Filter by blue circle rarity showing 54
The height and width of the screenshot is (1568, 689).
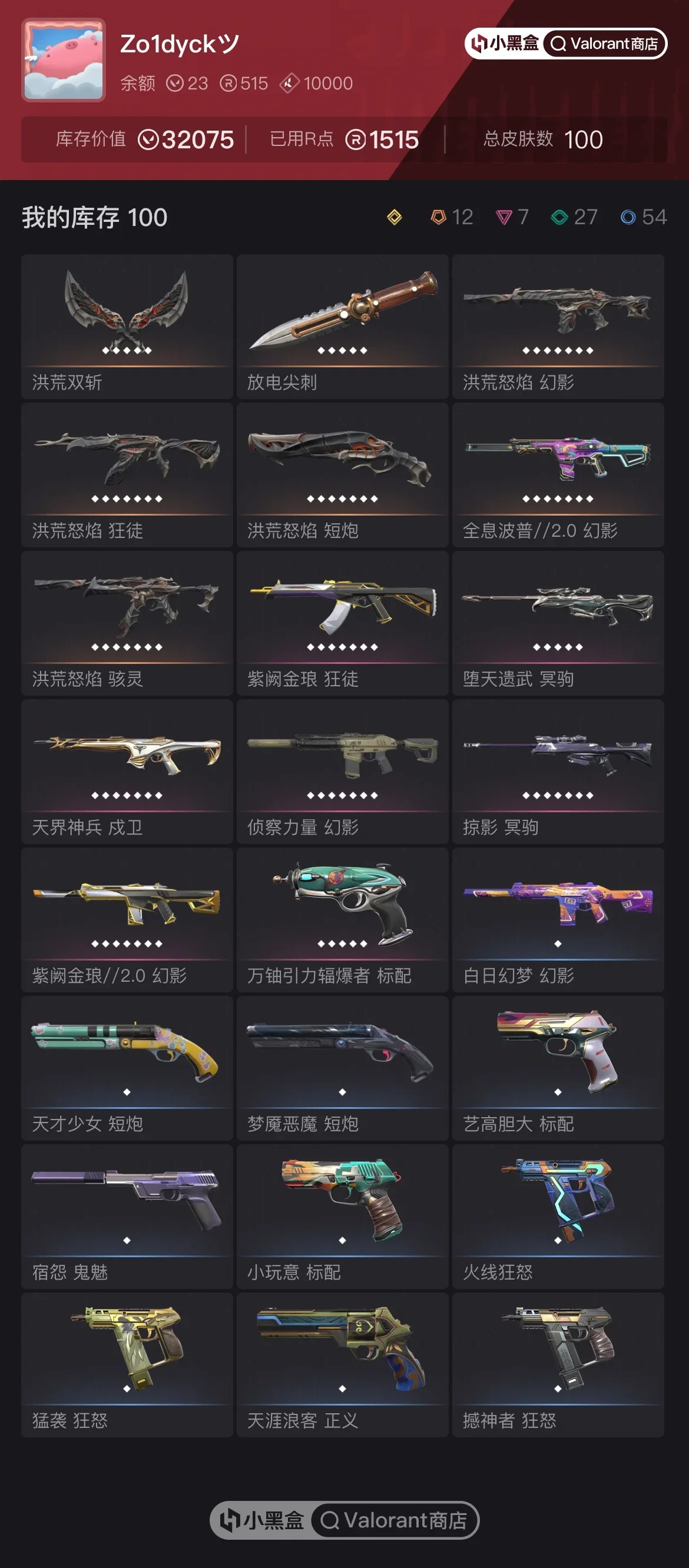tap(644, 217)
